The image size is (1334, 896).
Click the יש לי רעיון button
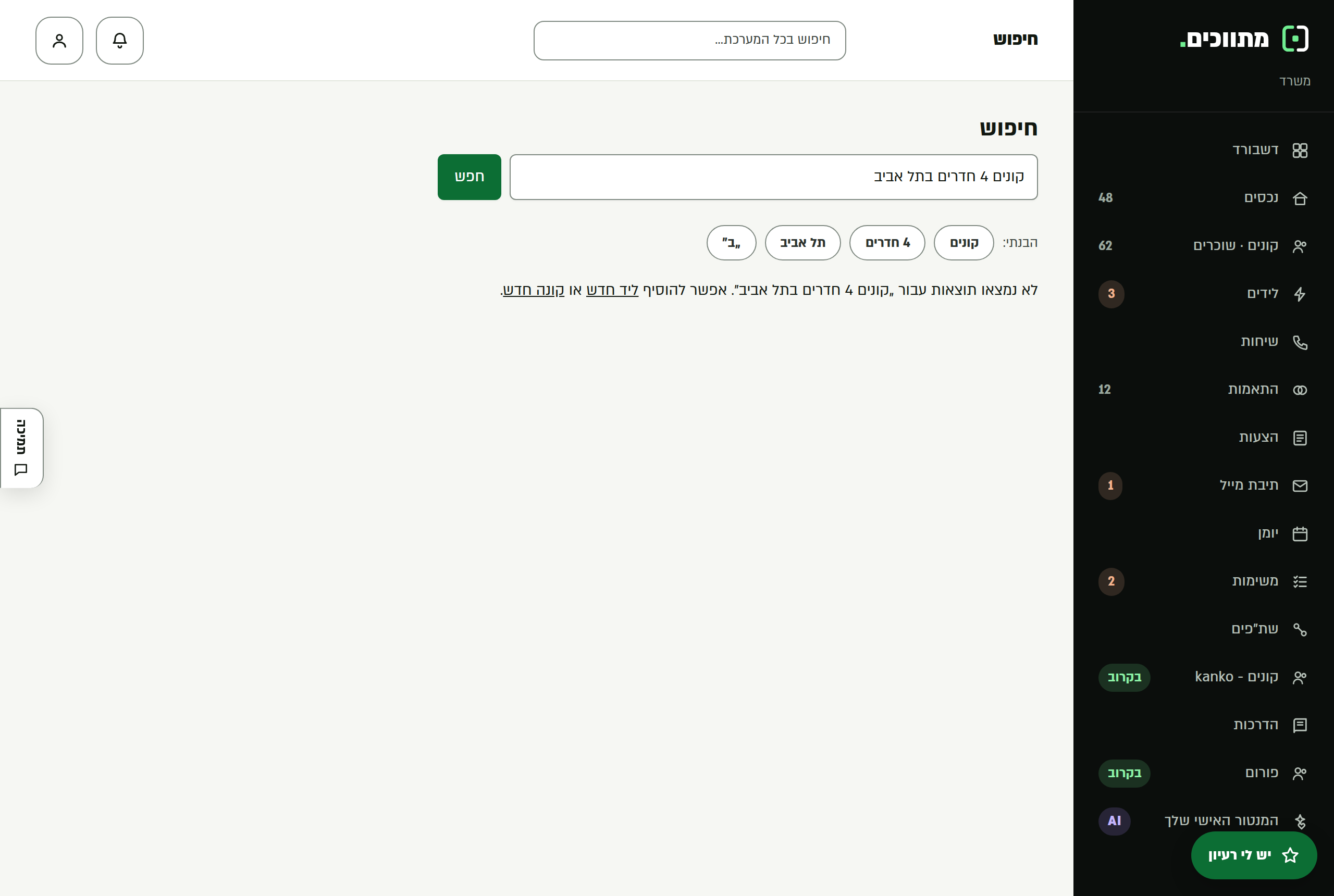tap(1254, 855)
